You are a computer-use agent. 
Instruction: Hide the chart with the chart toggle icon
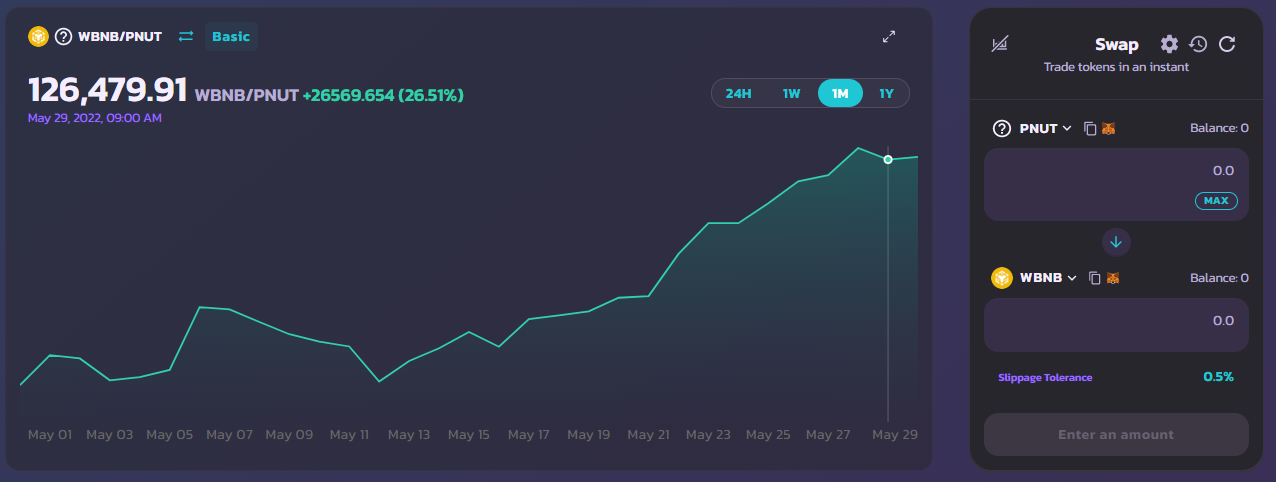point(999,44)
